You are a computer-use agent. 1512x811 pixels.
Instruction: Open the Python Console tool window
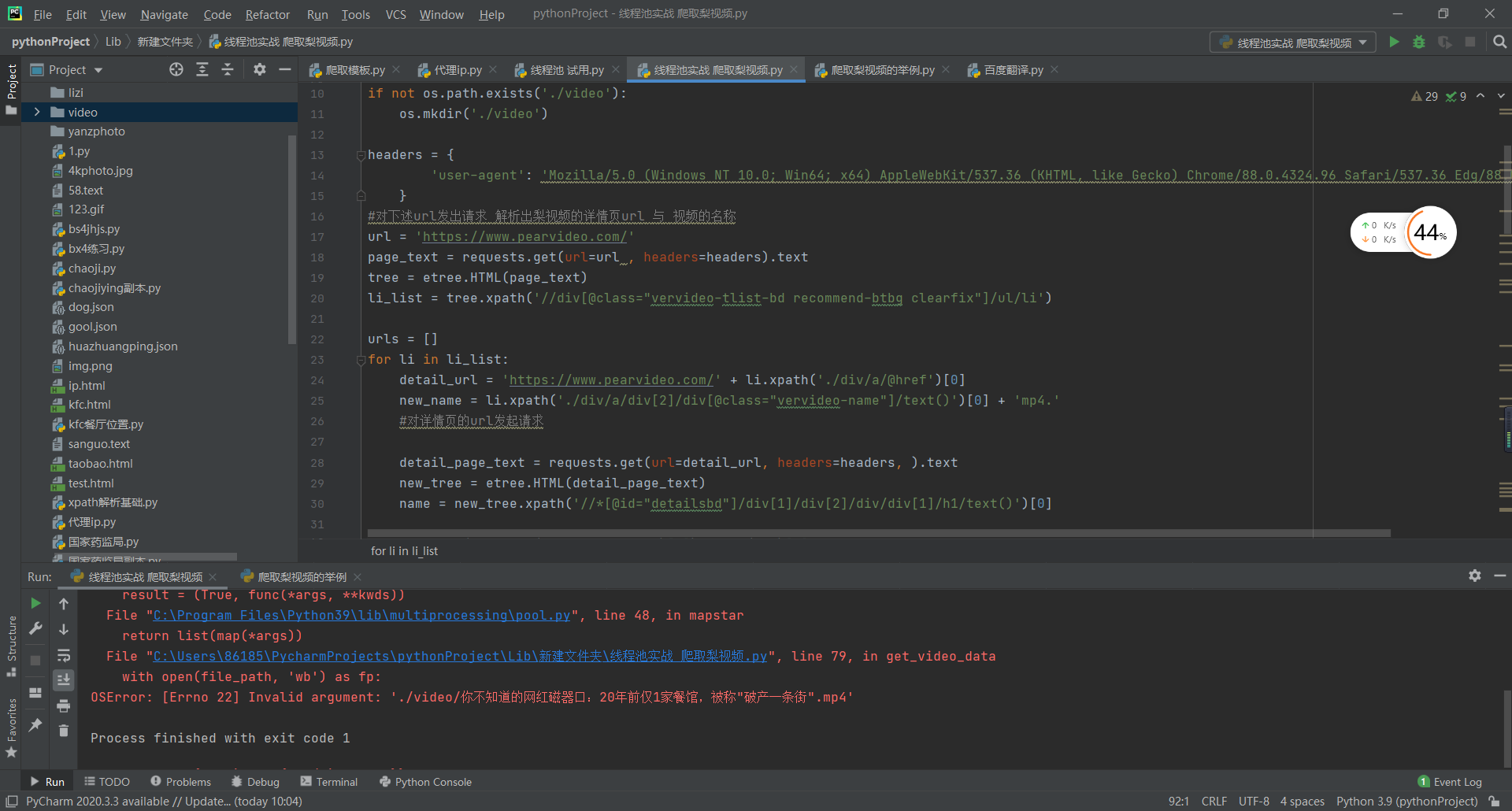425,782
